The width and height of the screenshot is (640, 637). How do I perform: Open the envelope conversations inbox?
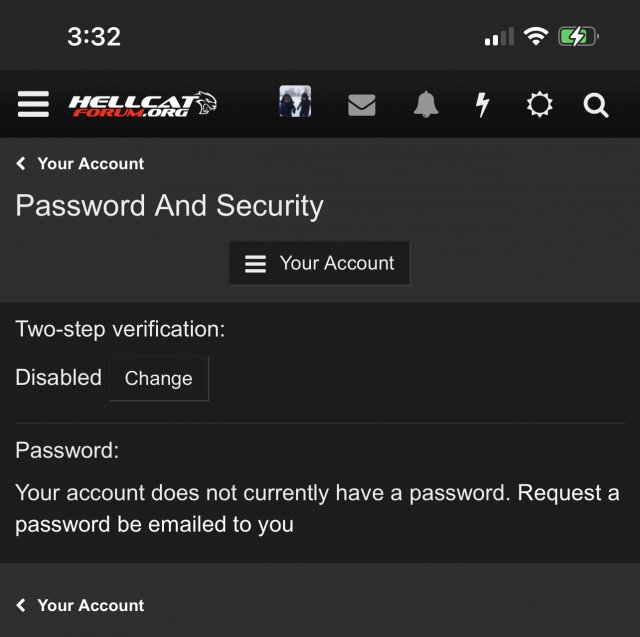click(361, 104)
